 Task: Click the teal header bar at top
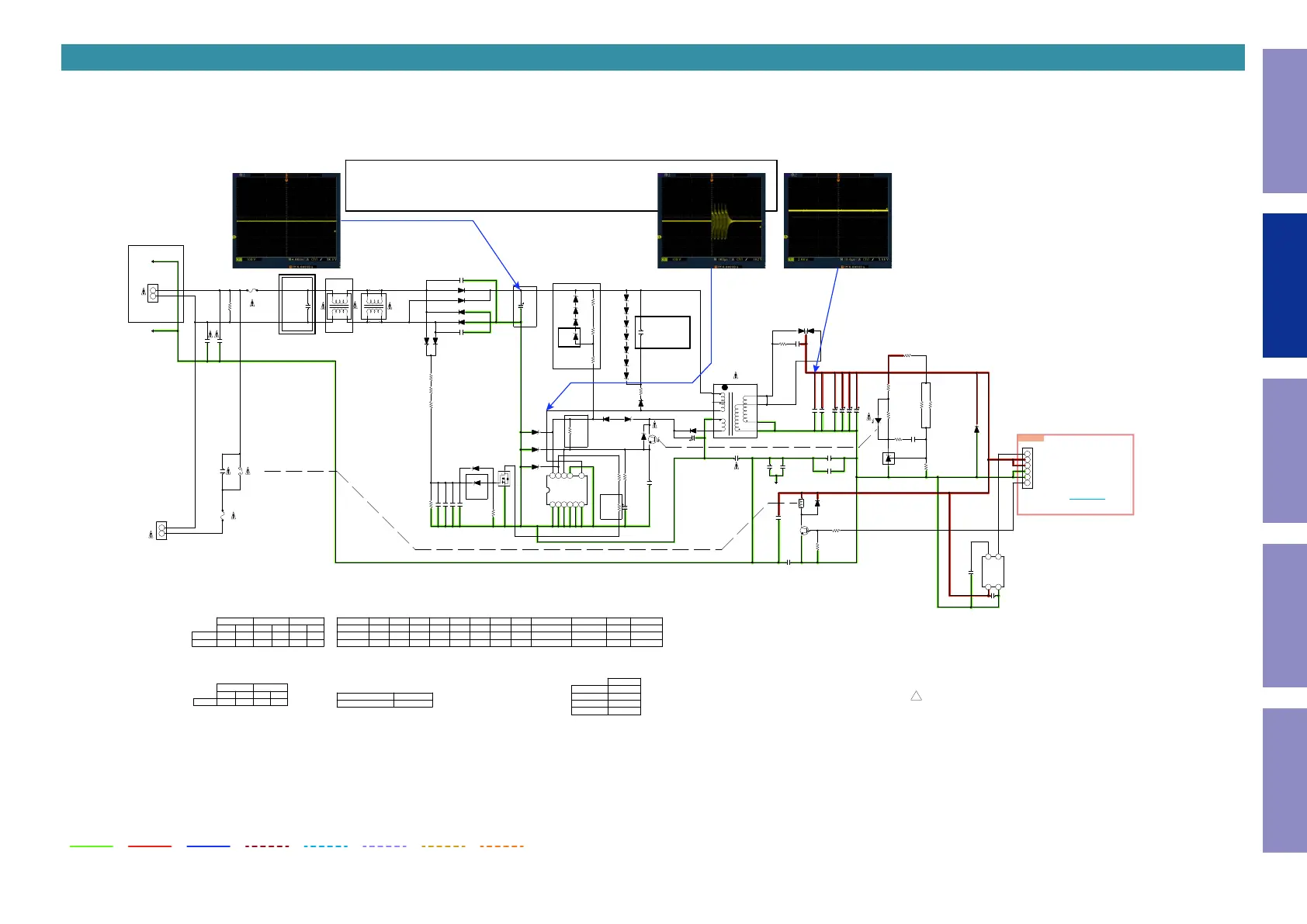click(652, 57)
